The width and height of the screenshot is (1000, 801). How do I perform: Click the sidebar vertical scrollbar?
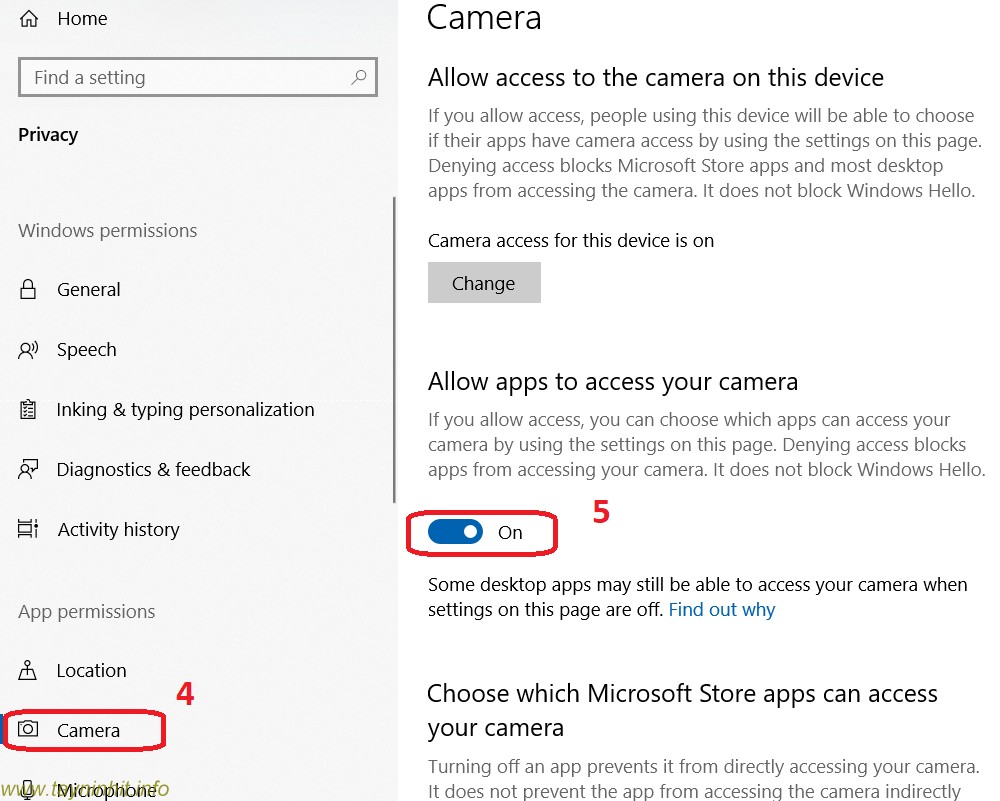coord(394,350)
